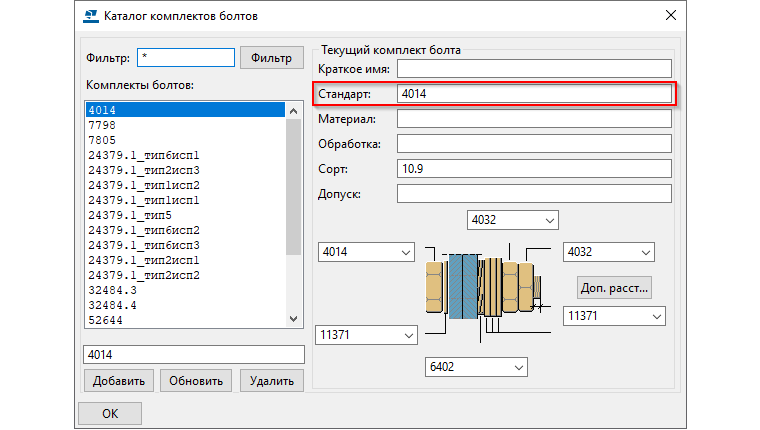Confirm with the OK button
760x430 pixels.
click(x=110, y=413)
